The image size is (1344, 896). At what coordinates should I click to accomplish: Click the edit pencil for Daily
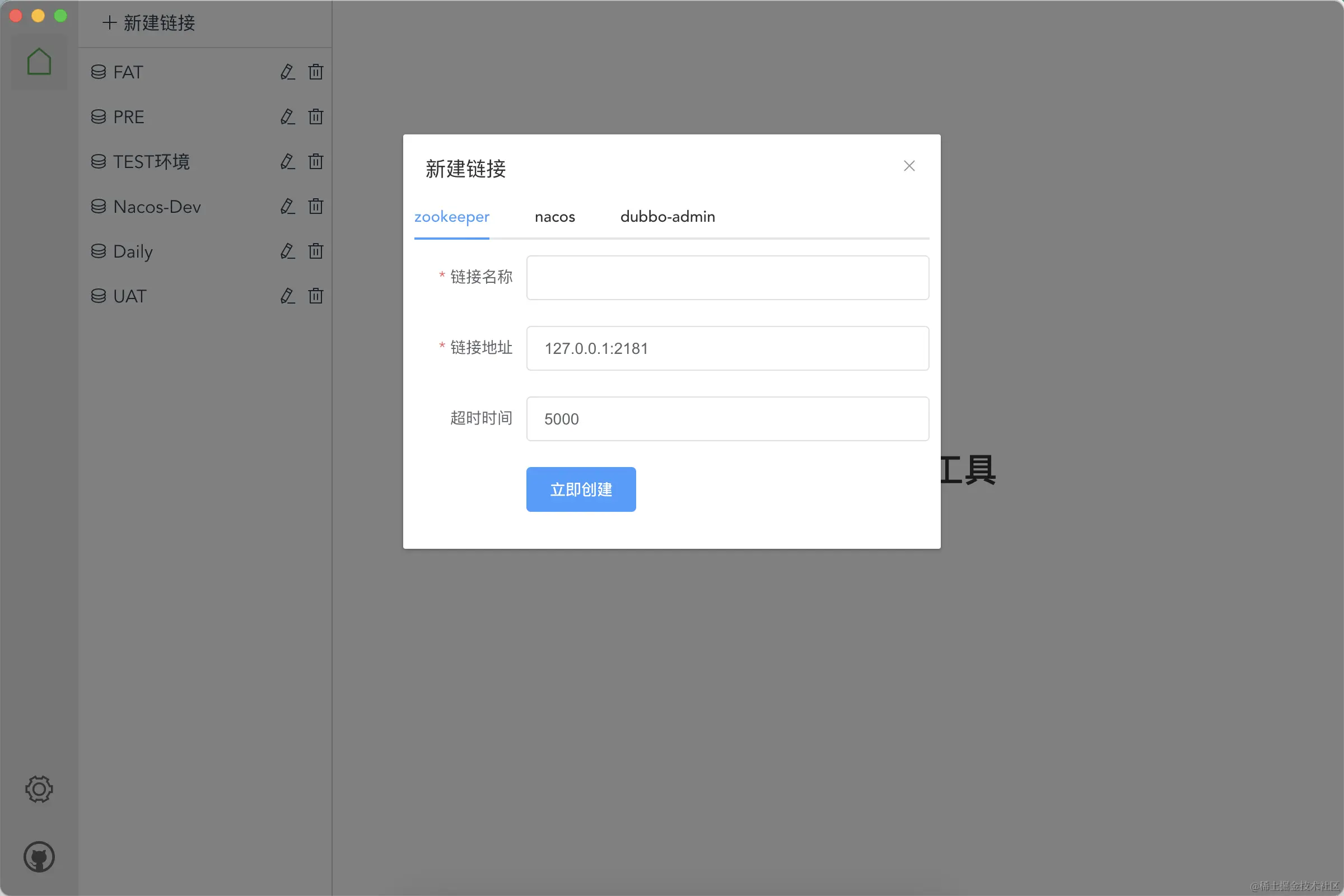(x=287, y=251)
